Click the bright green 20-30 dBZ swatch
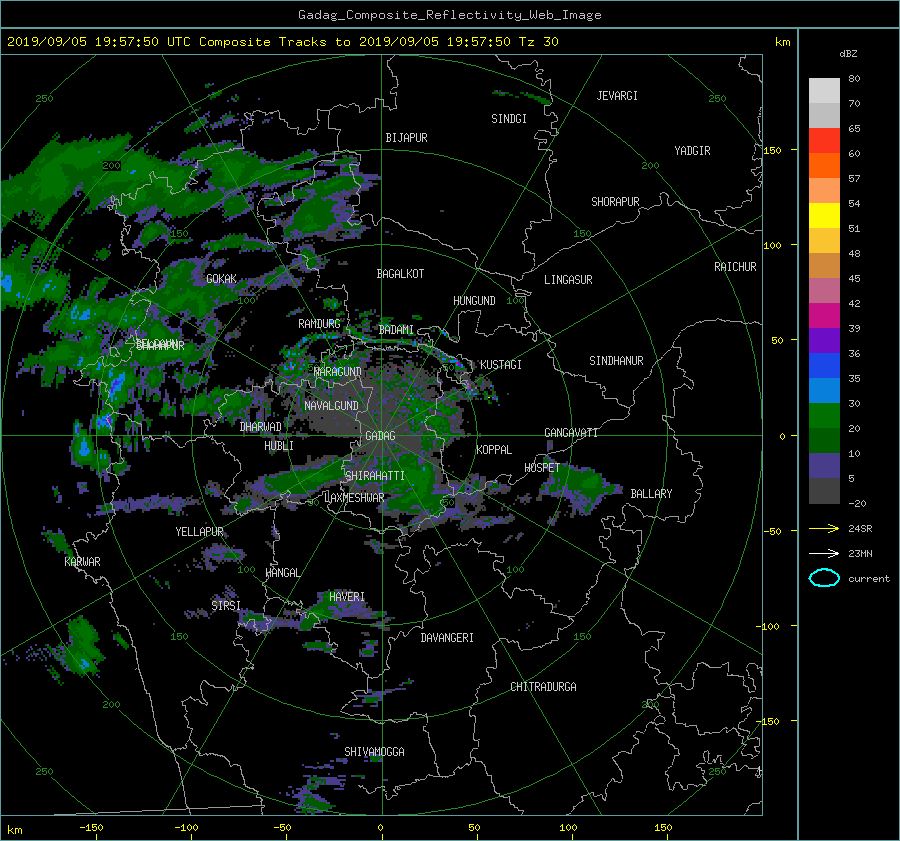The image size is (900, 841). (824, 416)
